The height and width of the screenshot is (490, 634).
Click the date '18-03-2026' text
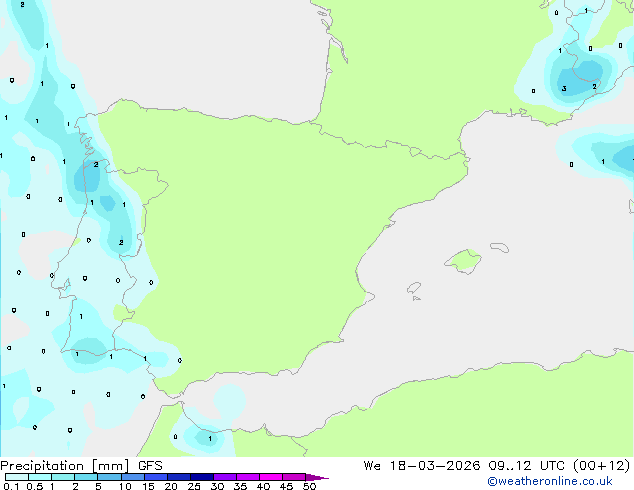click(435, 466)
